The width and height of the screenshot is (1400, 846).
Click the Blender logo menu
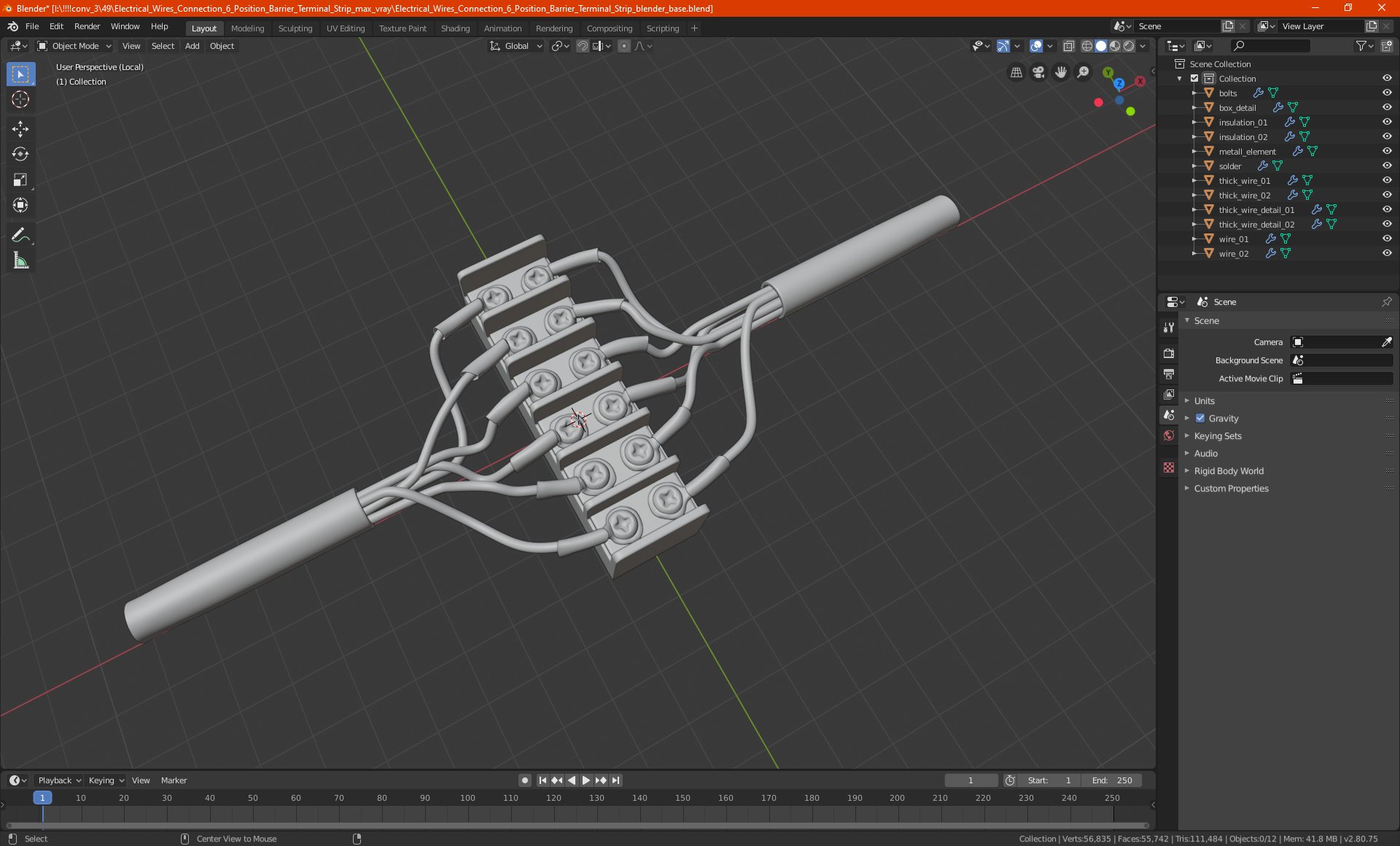[12, 26]
